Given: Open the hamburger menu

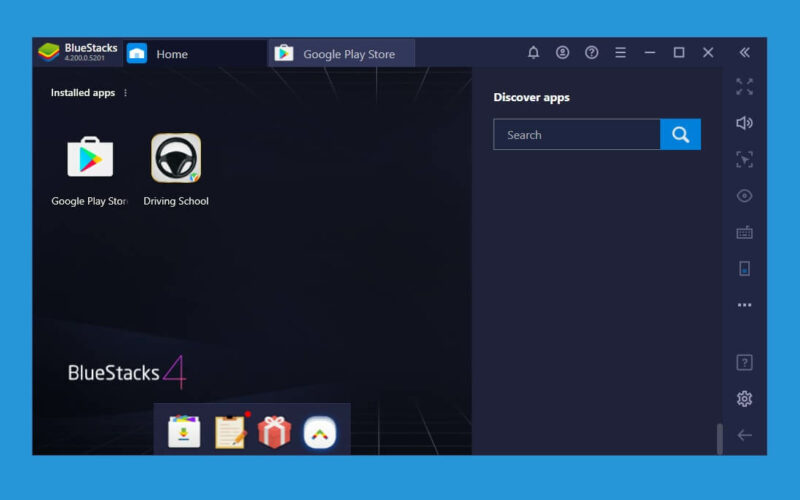Looking at the screenshot, I should click(620, 53).
